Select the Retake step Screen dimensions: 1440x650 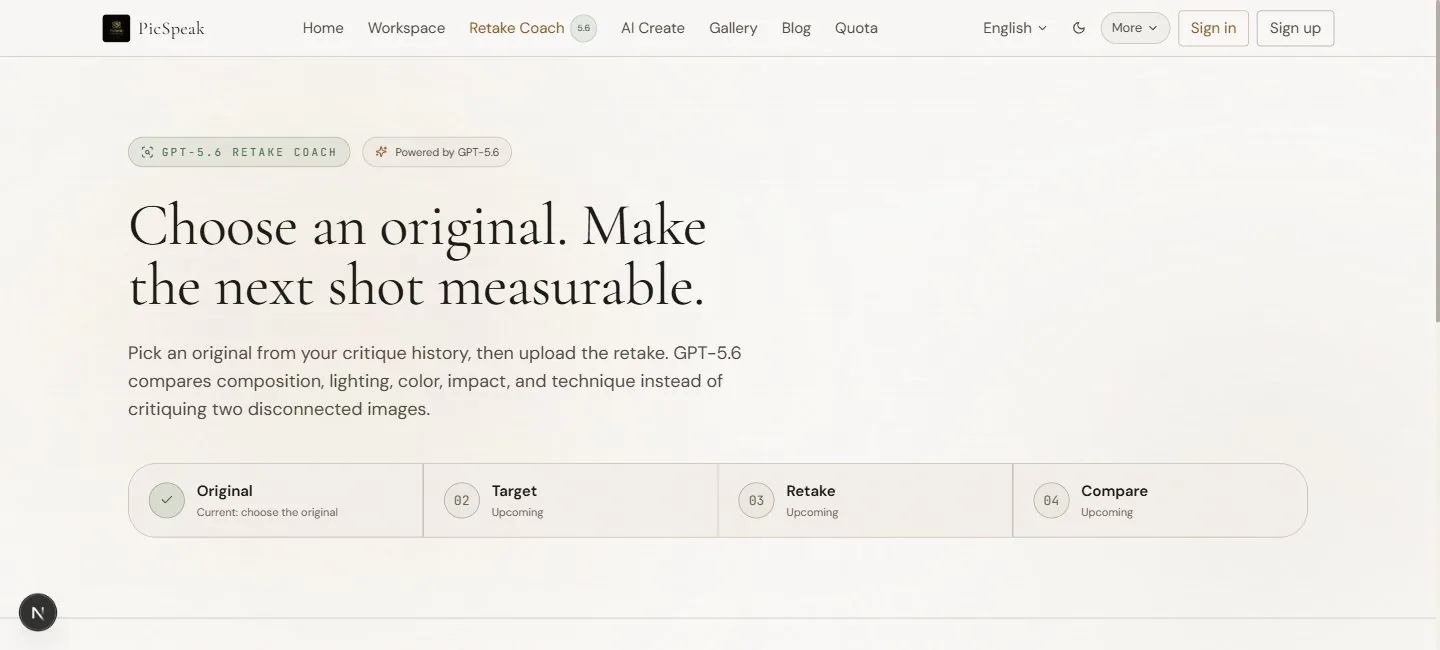click(865, 500)
